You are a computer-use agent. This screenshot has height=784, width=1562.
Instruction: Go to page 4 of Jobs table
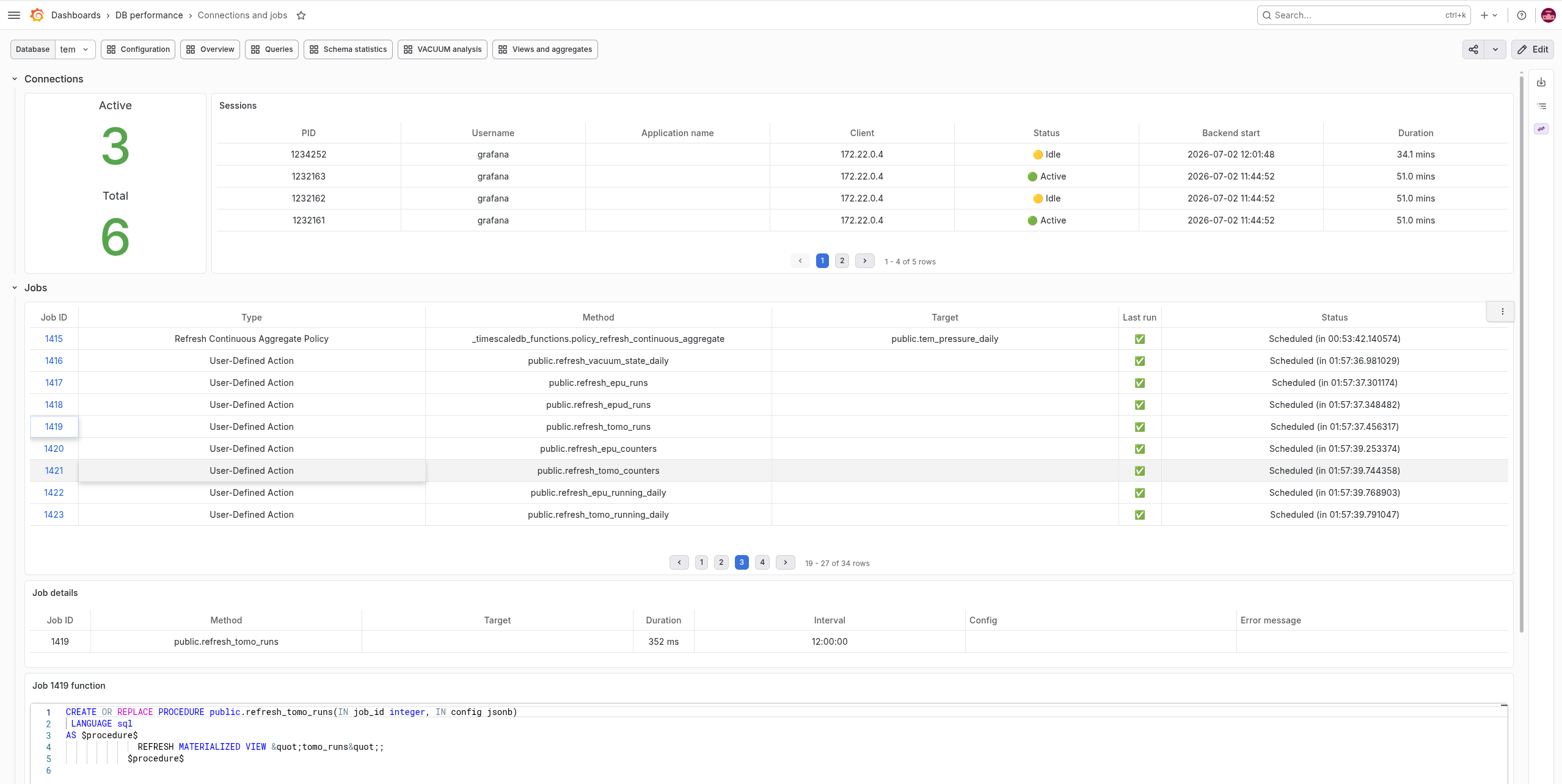click(x=762, y=562)
